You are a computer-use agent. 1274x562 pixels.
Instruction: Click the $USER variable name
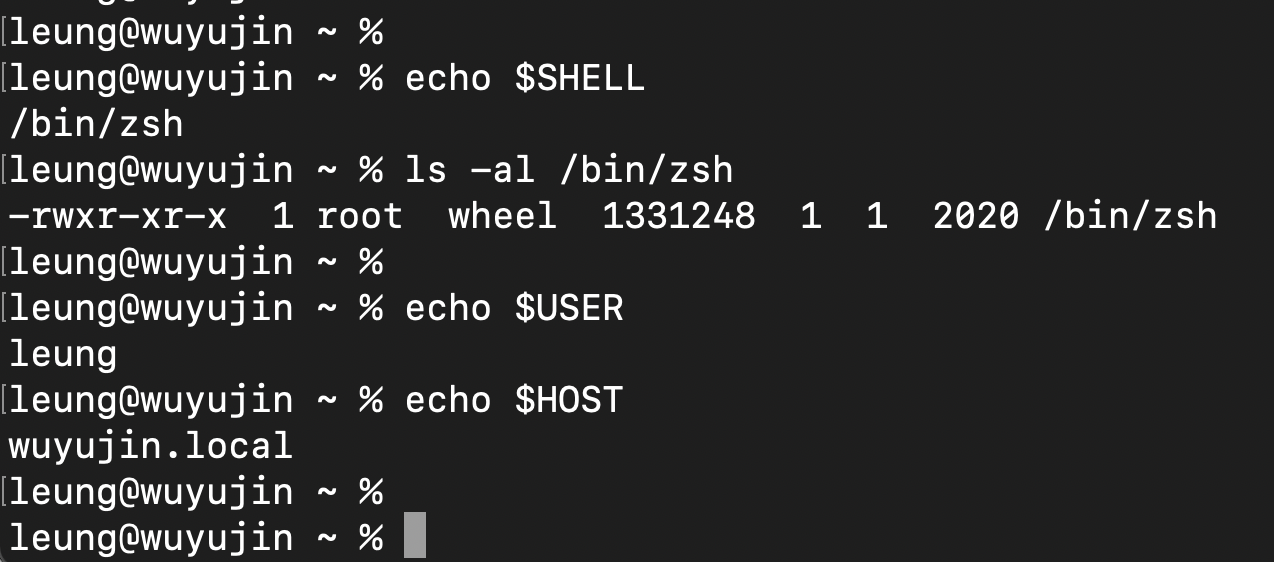569,308
